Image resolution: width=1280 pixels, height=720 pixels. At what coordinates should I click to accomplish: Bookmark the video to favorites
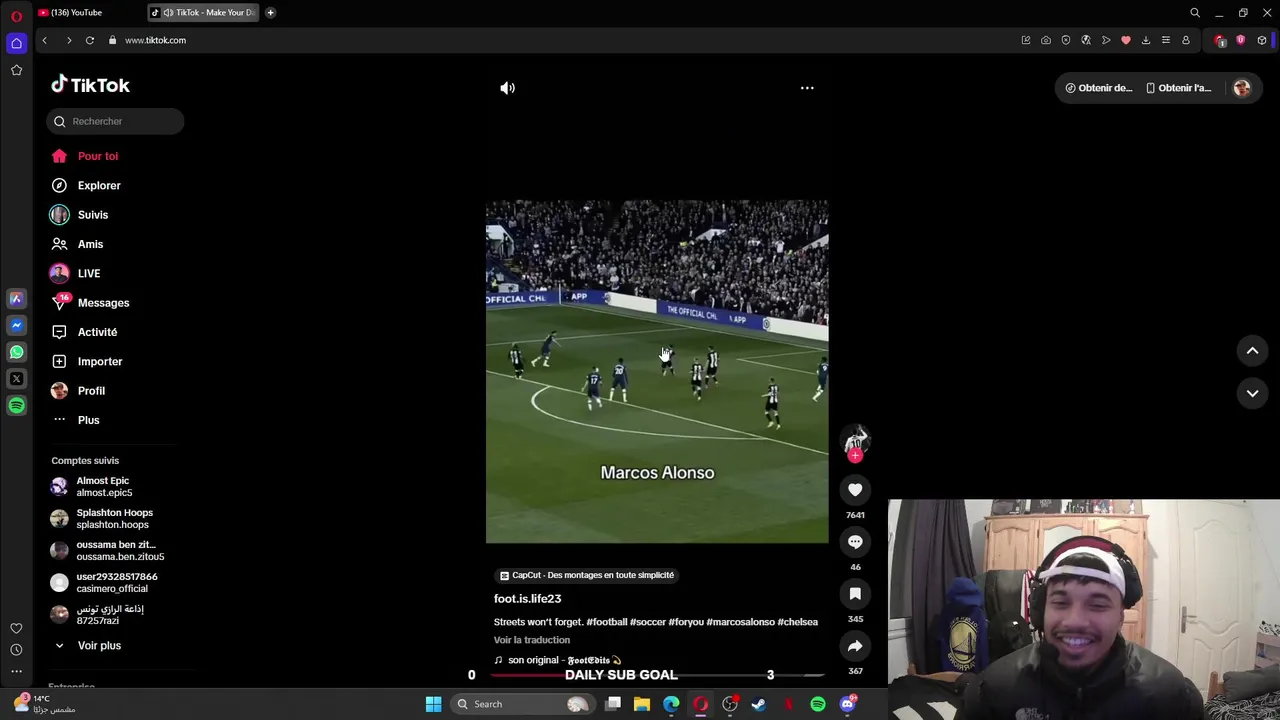coord(855,594)
